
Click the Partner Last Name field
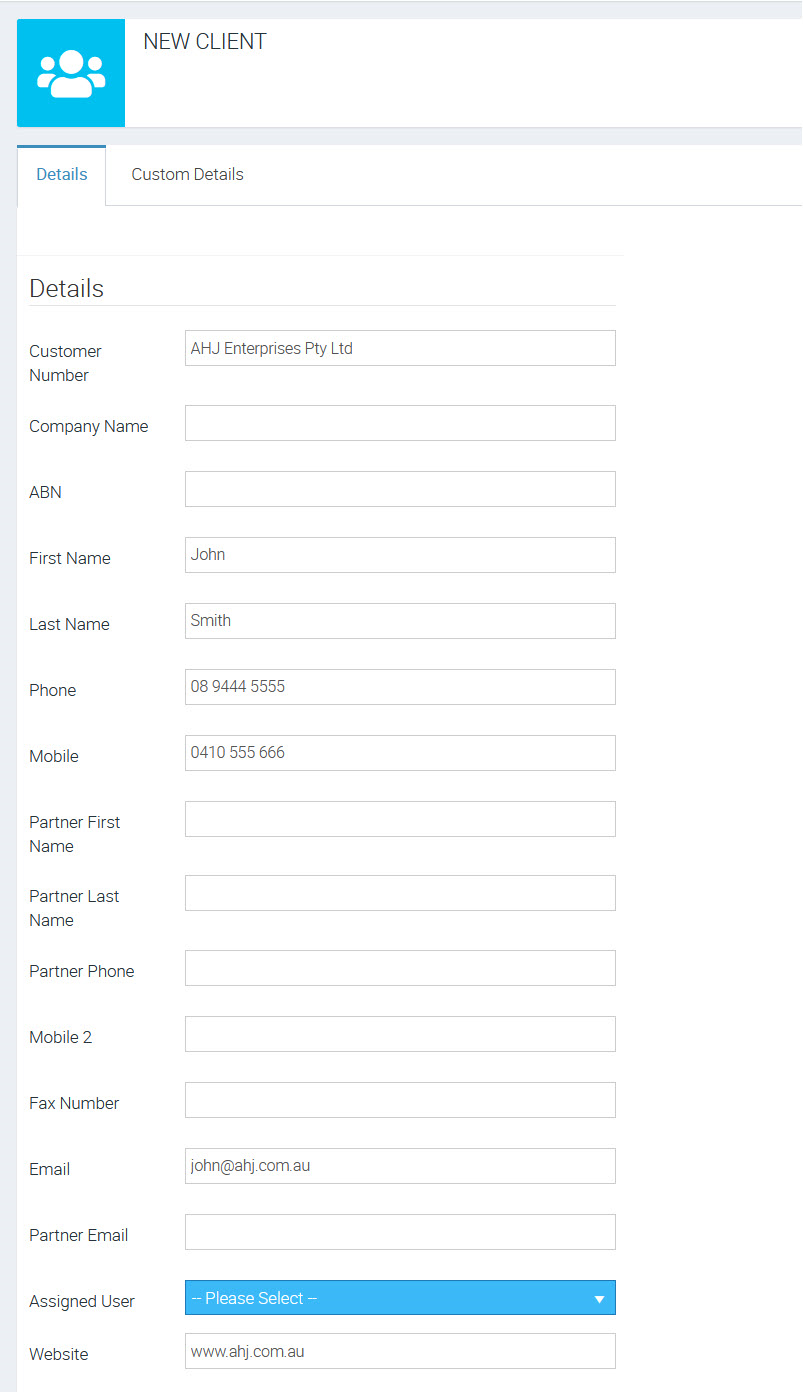[x=400, y=893]
